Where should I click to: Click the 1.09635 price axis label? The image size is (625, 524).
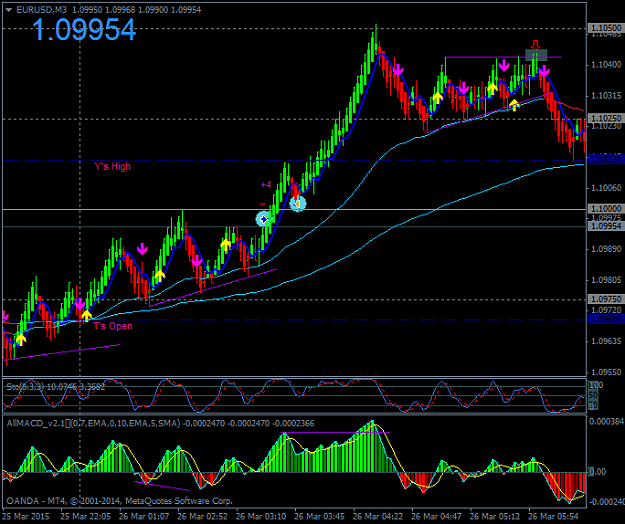coord(606,341)
